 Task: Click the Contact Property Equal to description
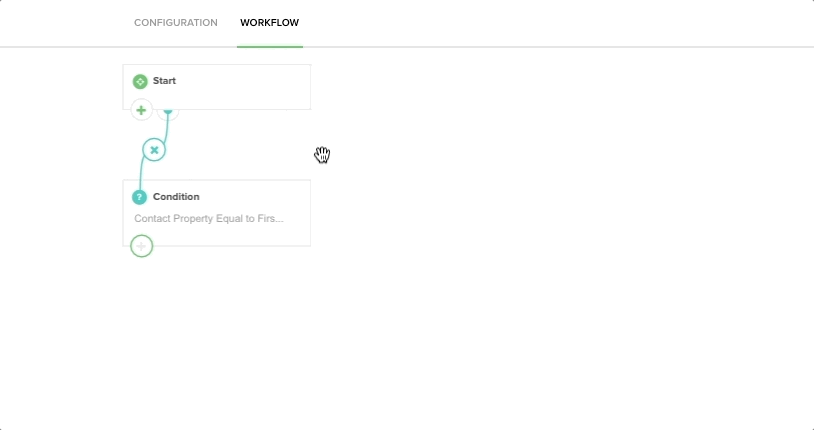pos(209,219)
